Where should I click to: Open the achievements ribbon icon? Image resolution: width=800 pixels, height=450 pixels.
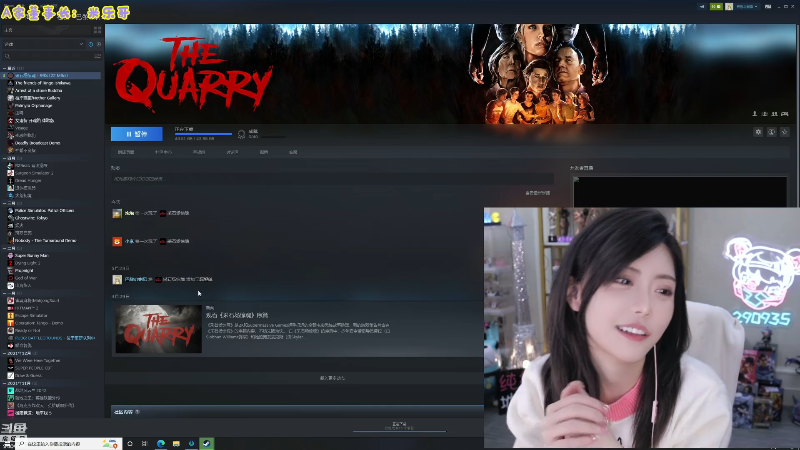pyautogui.click(x=241, y=135)
